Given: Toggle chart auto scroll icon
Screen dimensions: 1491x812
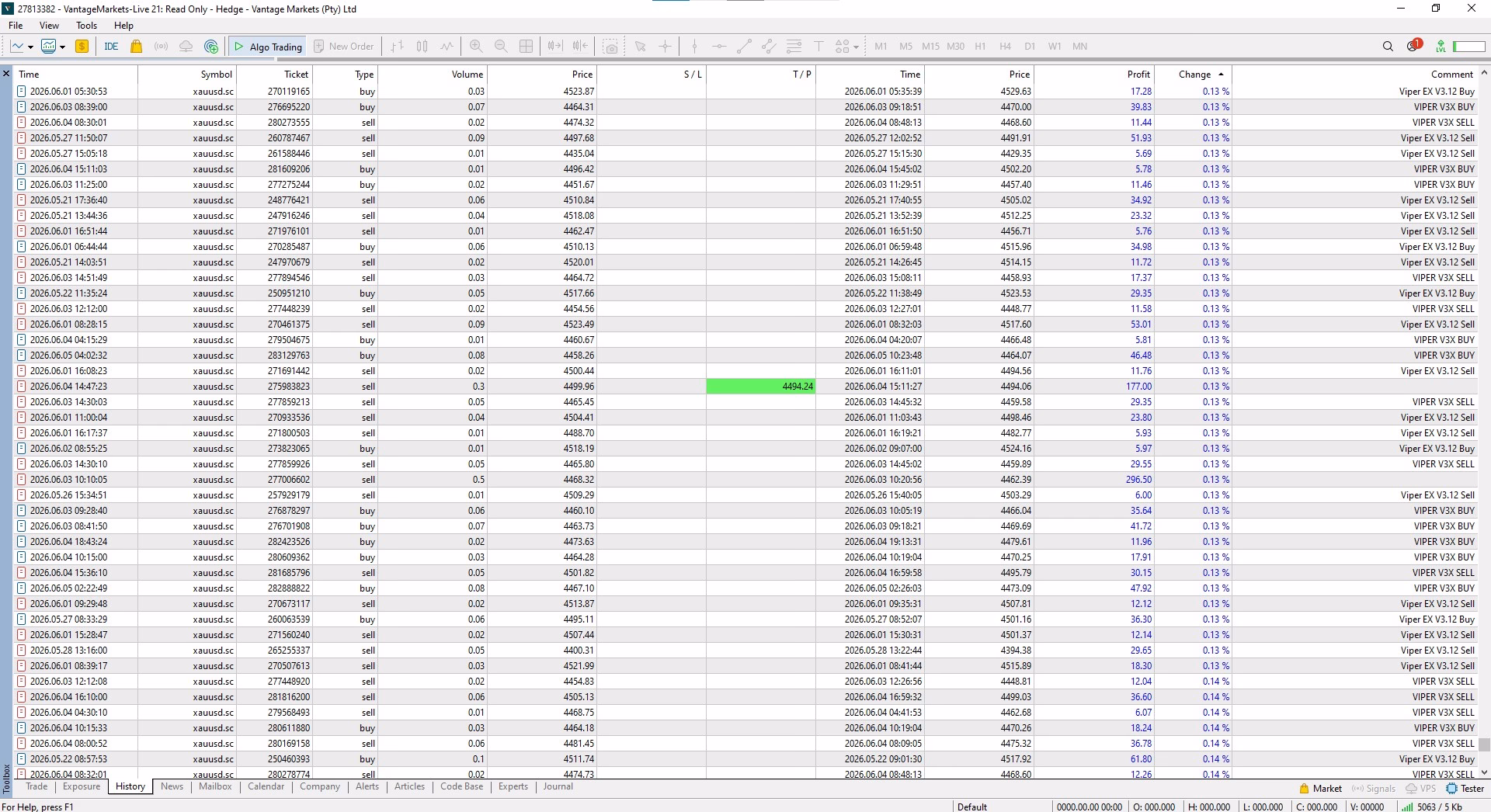Looking at the screenshot, I should (x=554, y=47).
